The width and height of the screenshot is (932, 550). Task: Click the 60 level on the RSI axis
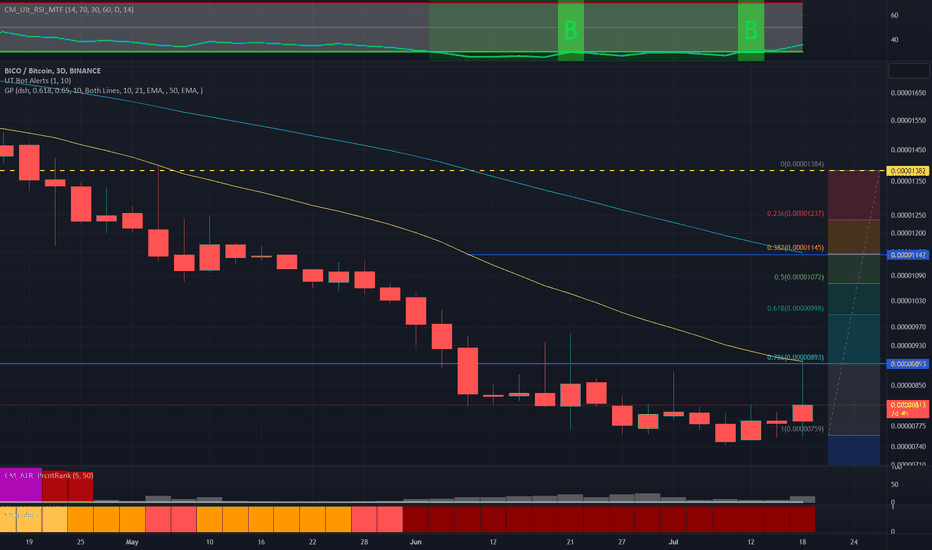895,15
